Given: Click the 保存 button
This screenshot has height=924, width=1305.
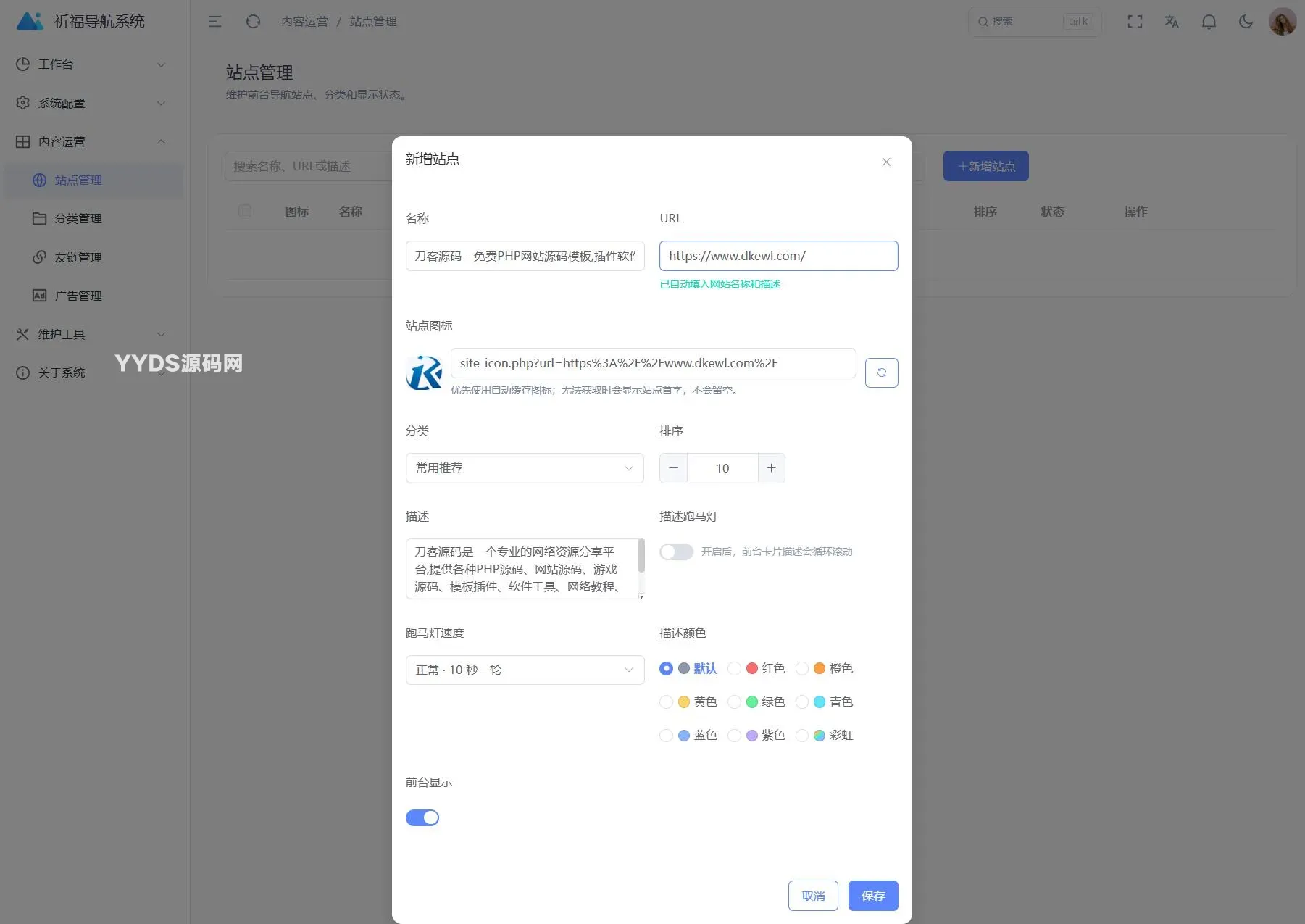Looking at the screenshot, I should point(873,896).
